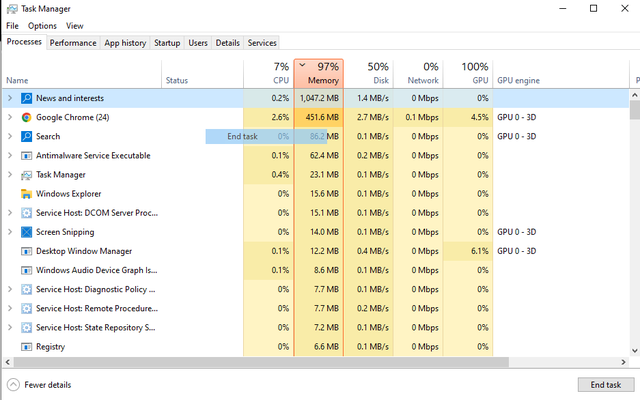Click the Registry process icon
Screen dimensions: 640x400
click(27, 347)
